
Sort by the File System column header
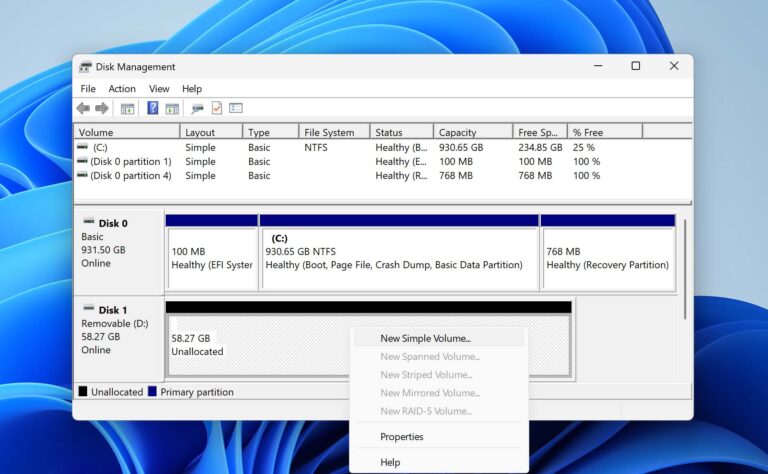[x=334, y=132]
